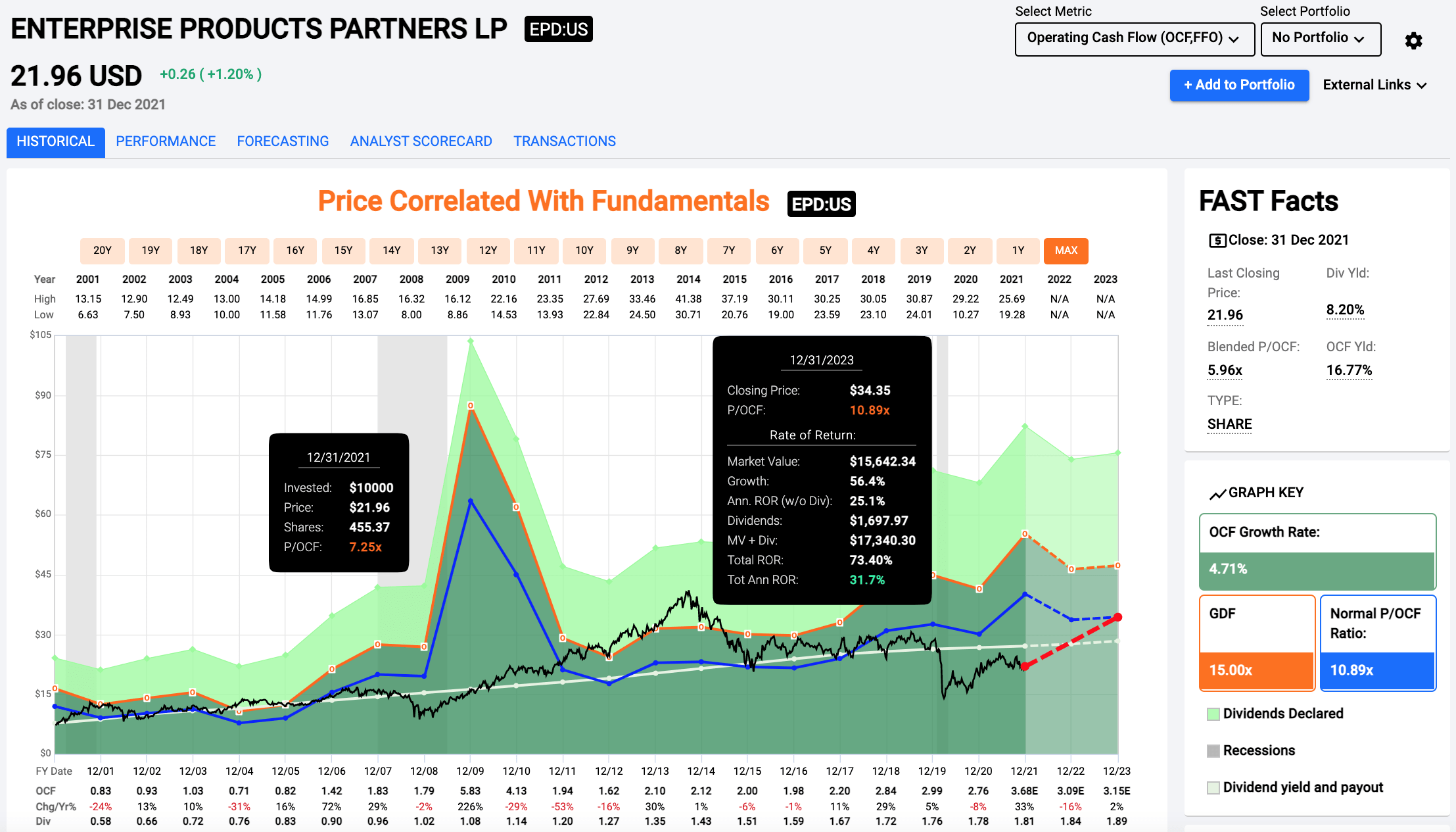The height and width of the screenshot is (832, 1456).
Task: Click the blue Normal P/OCF 10.89x swatch
Action: (1378, 671)
